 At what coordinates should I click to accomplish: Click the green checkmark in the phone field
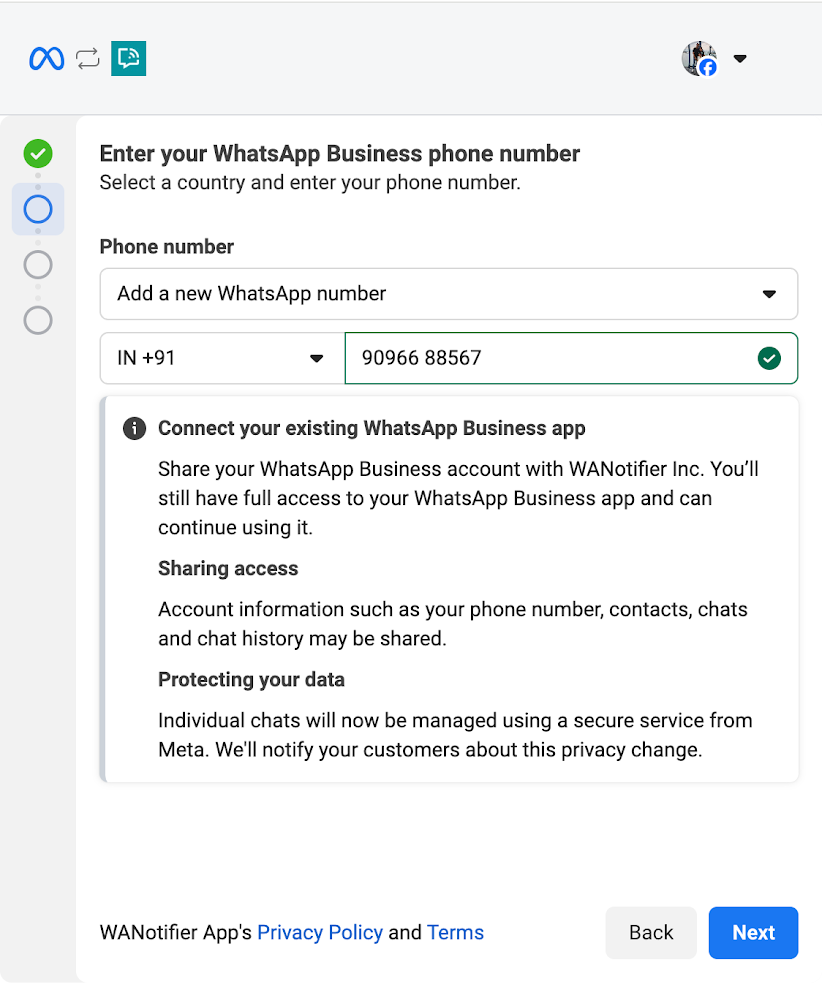(x=768, y=358)
